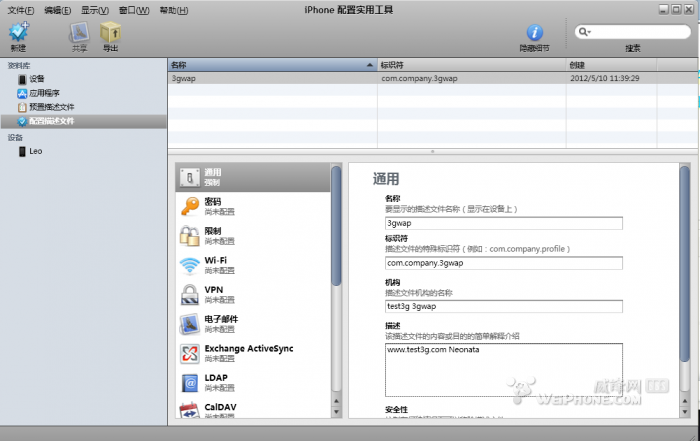Click the Description text area
Screen dimensions: 700x441
click(504, 370)
